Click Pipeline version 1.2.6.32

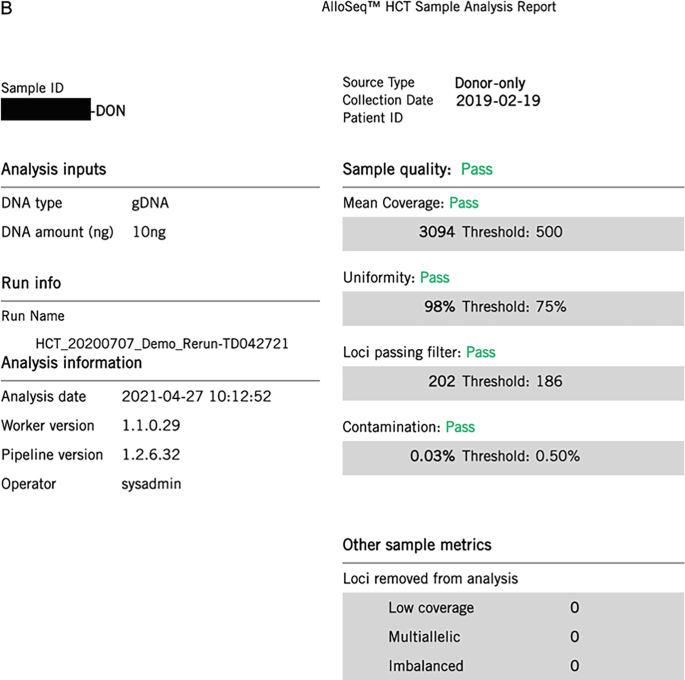[x=150, y=455]
